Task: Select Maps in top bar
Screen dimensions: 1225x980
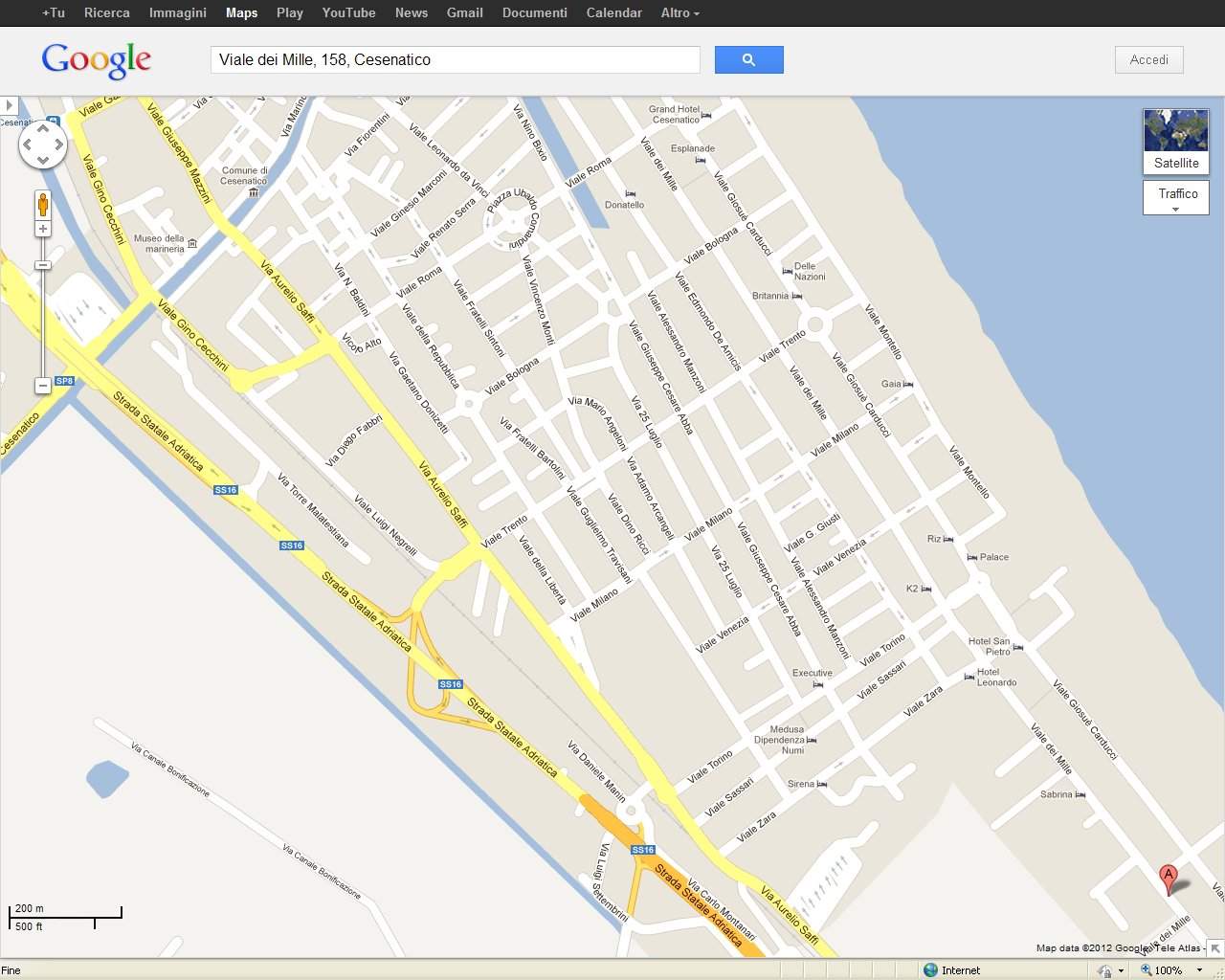Action: [x=242, y=12]
